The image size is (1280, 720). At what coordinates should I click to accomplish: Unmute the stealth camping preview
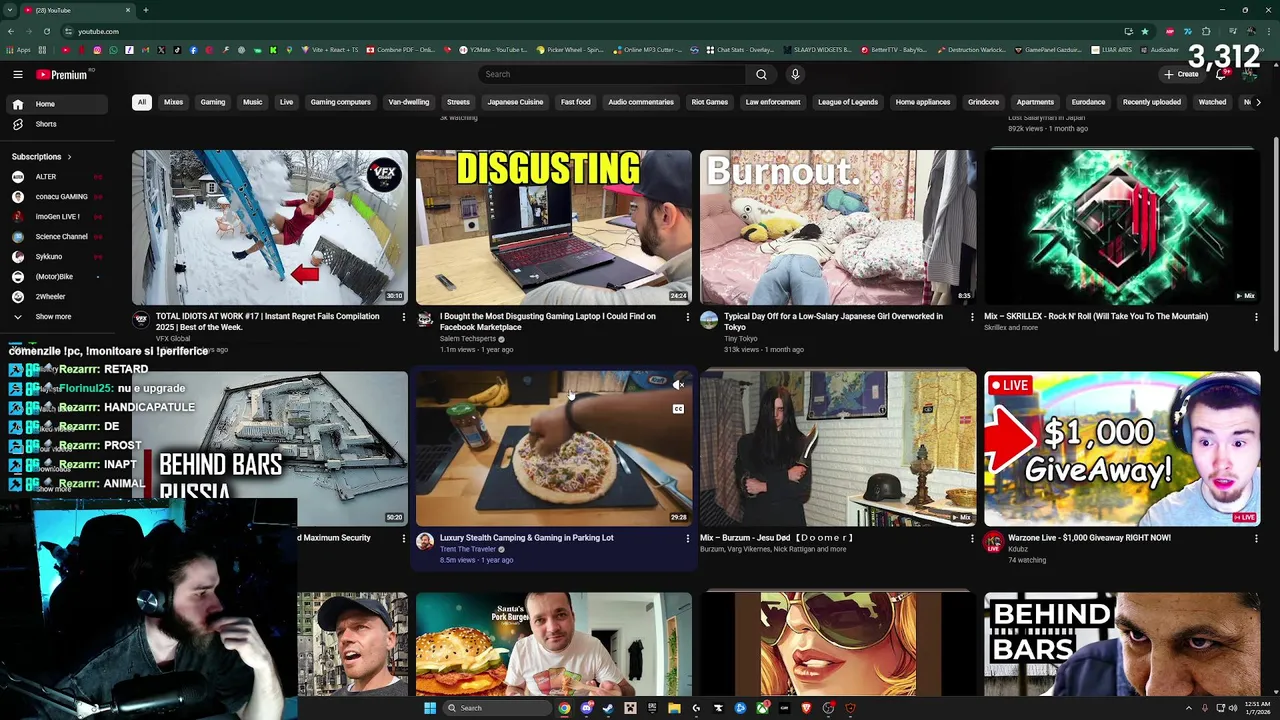678,385
